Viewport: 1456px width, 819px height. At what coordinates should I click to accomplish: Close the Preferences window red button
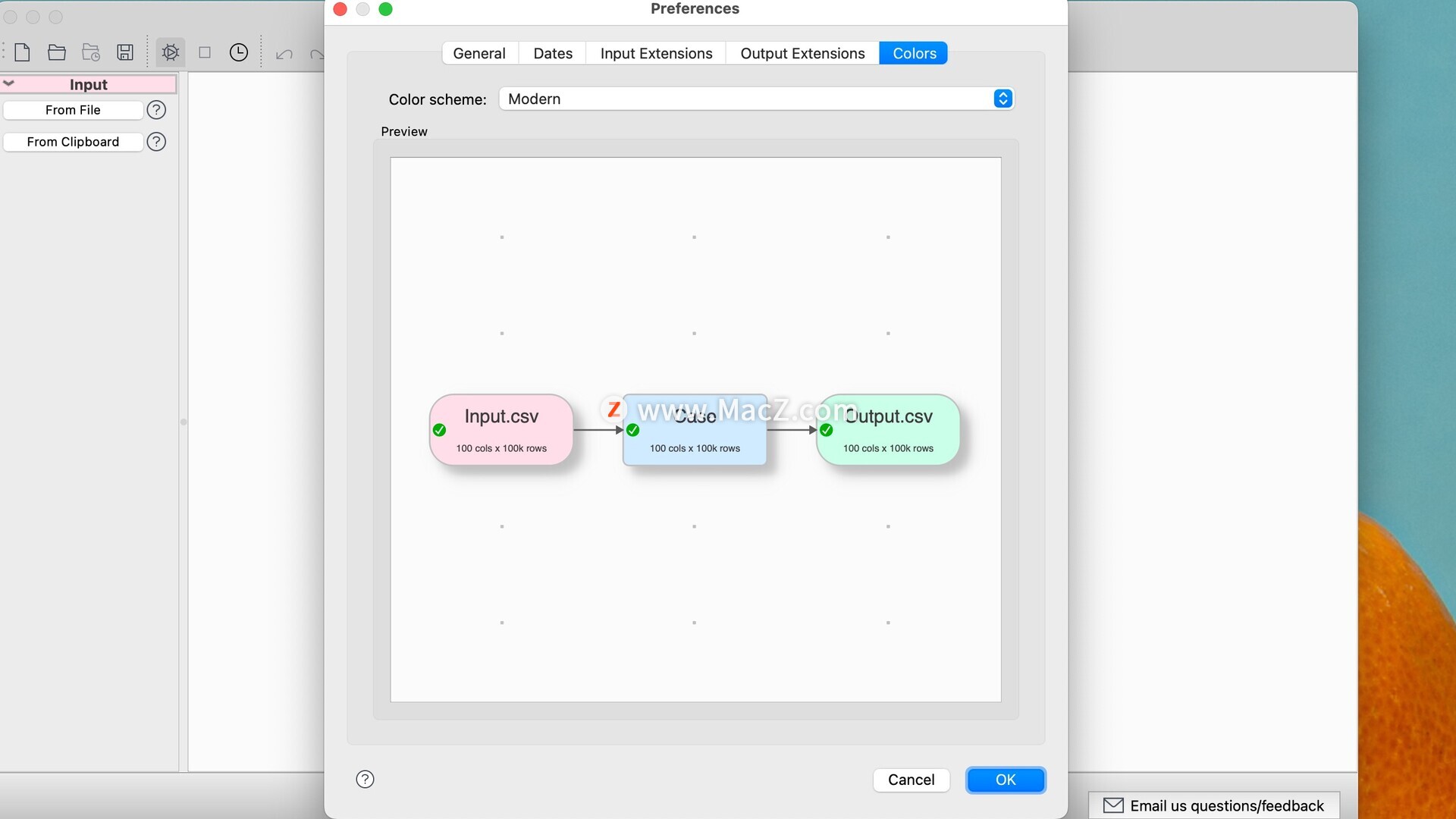point(340,9)
